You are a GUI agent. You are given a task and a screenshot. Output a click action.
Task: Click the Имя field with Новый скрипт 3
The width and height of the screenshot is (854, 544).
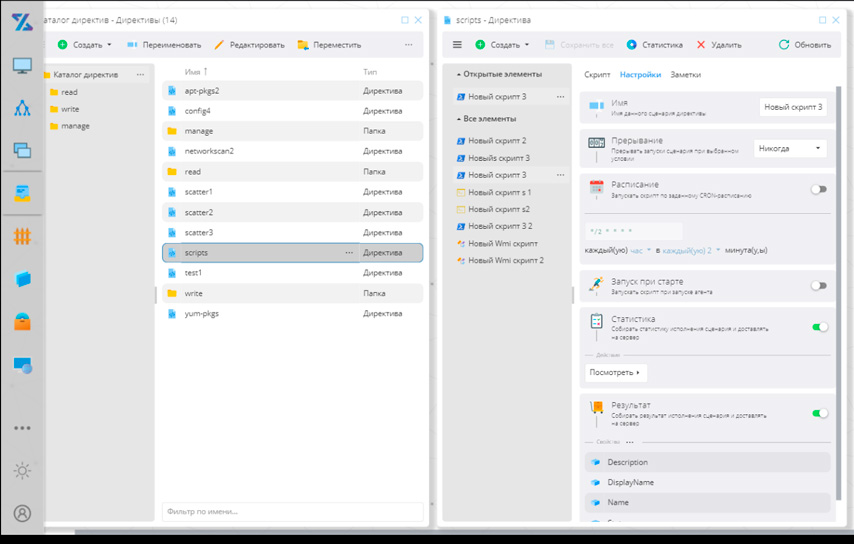pos(793,107)
